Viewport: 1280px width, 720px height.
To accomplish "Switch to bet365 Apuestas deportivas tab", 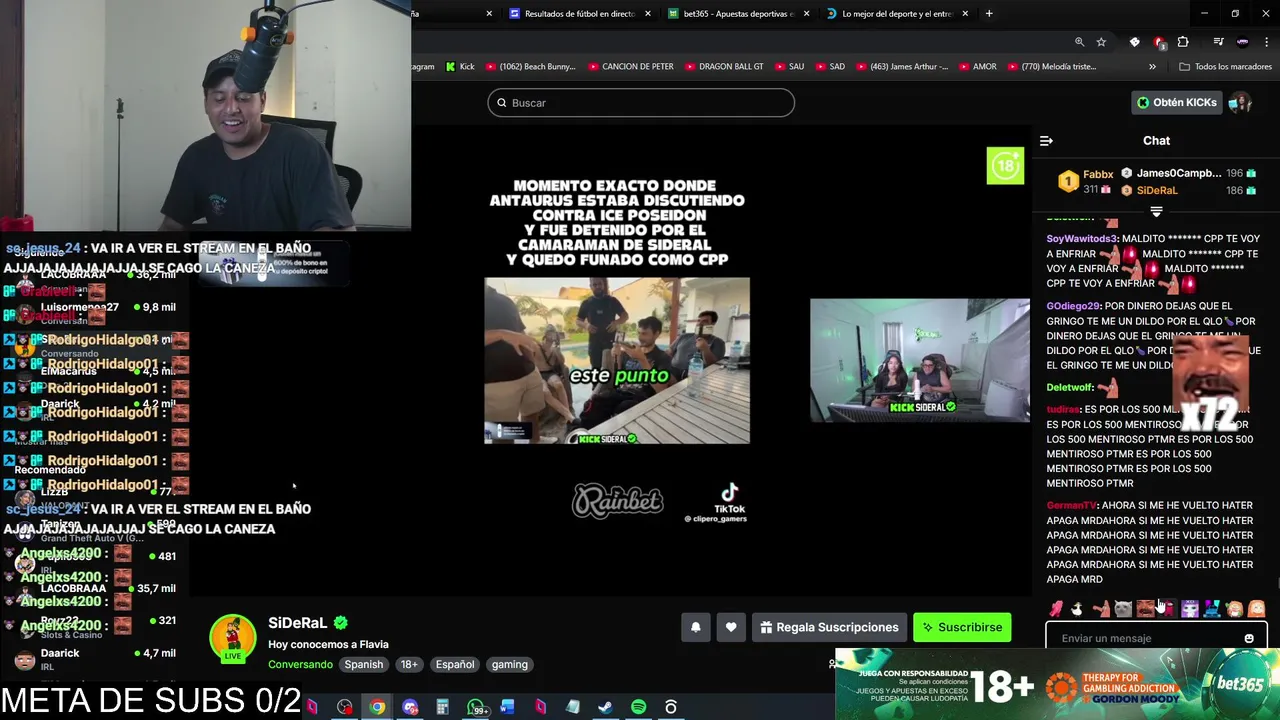I will coord(738,14).
